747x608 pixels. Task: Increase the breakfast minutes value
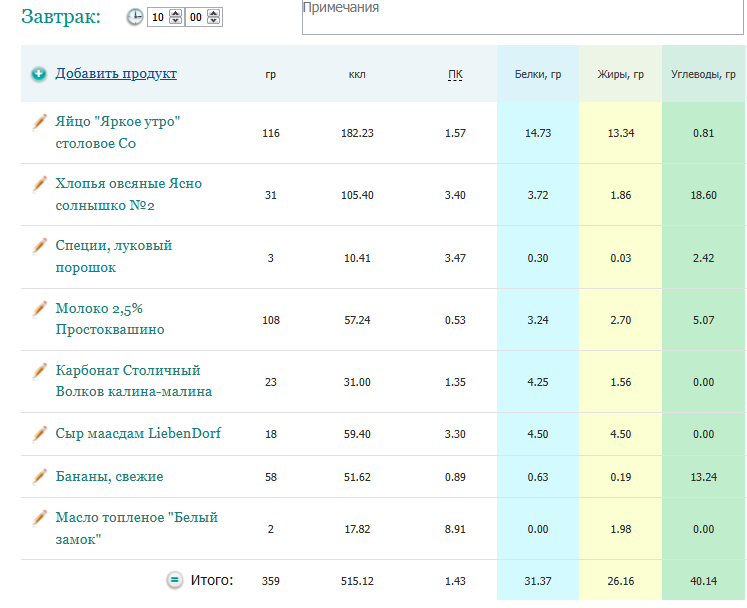(214, 13)
